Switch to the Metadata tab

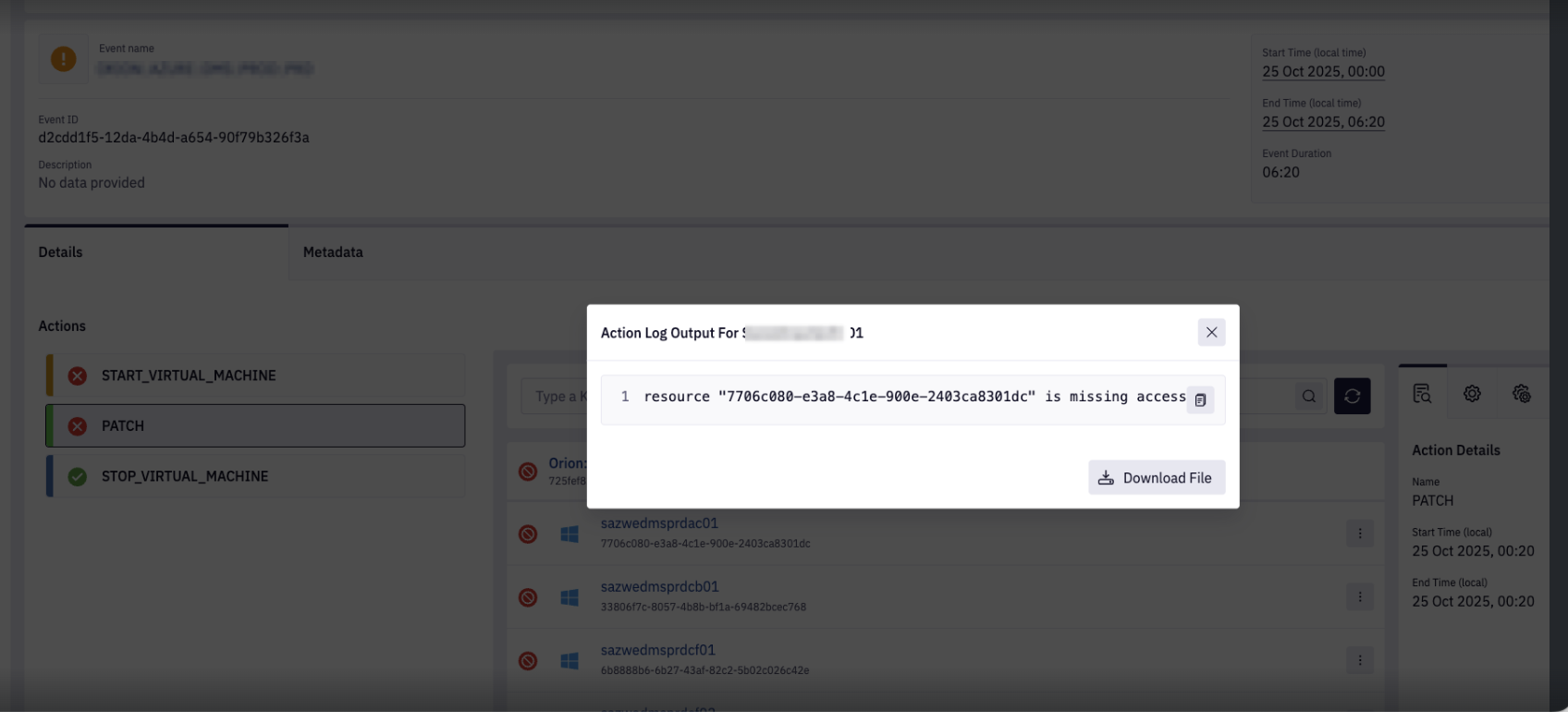tap(333, 252)
